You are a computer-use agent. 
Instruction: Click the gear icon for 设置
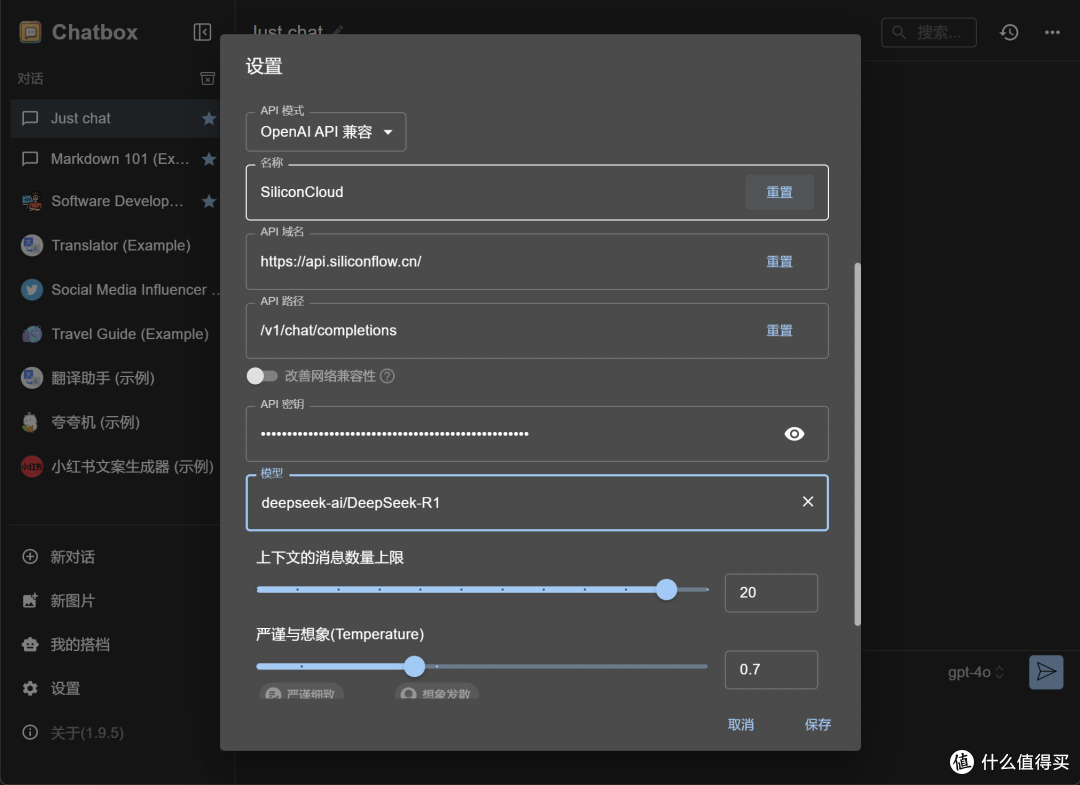[30, 689]
